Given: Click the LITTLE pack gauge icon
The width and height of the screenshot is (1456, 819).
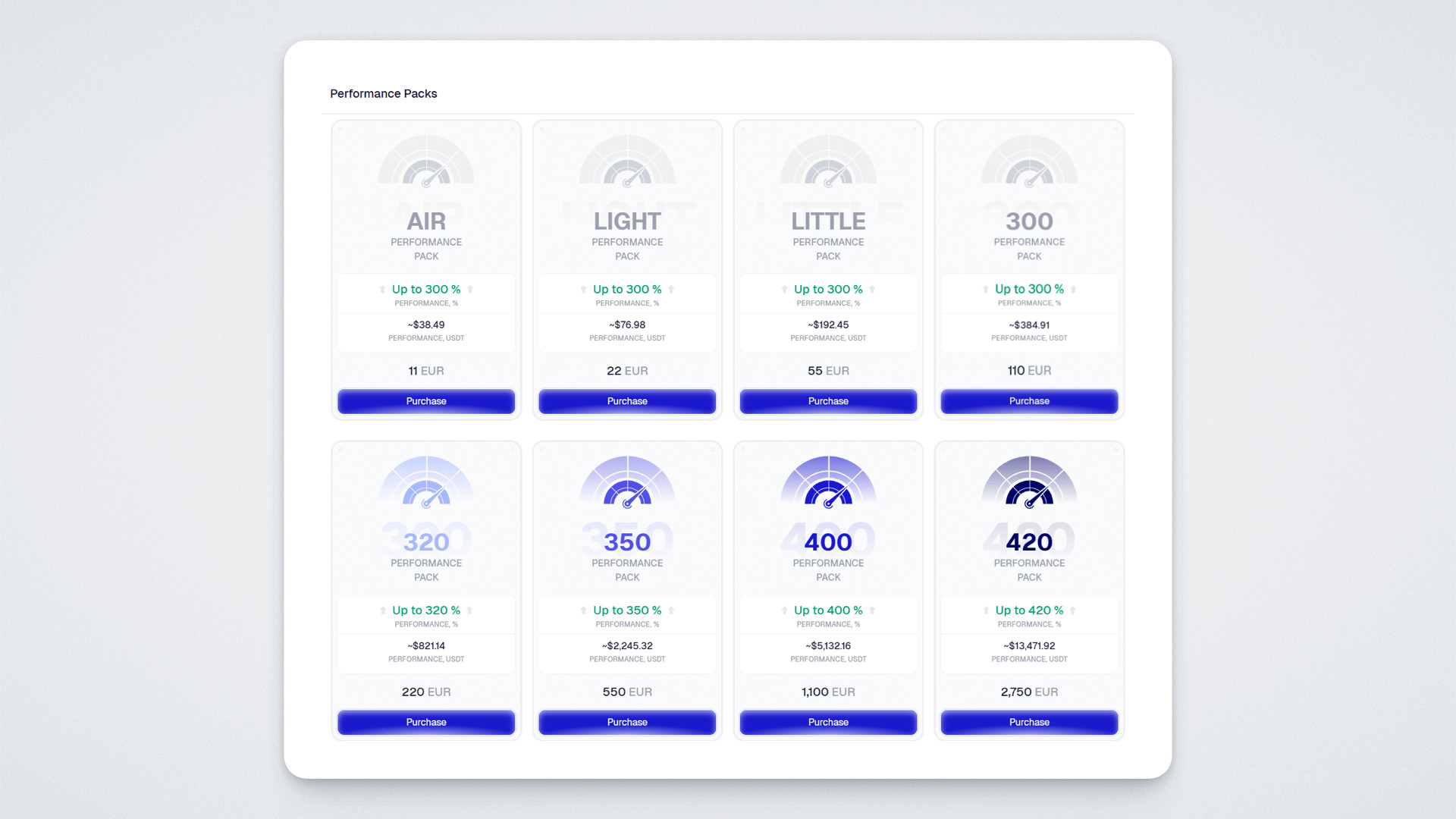Looking at the screenshot, I should click(828, 162).
